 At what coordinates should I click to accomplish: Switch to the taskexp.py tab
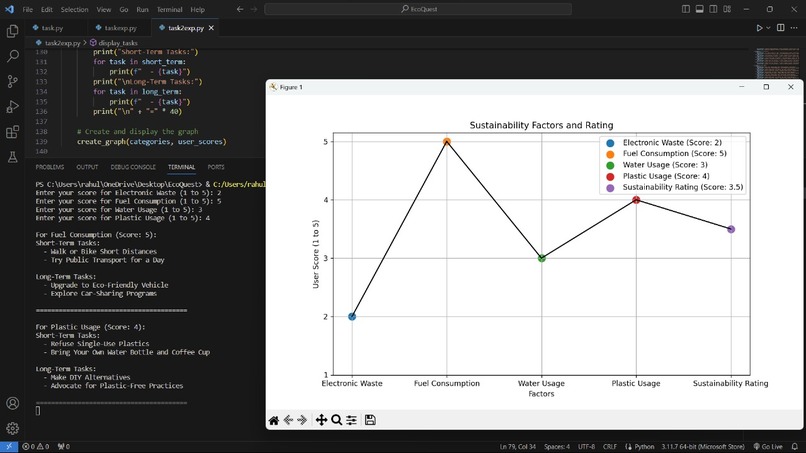120,28
